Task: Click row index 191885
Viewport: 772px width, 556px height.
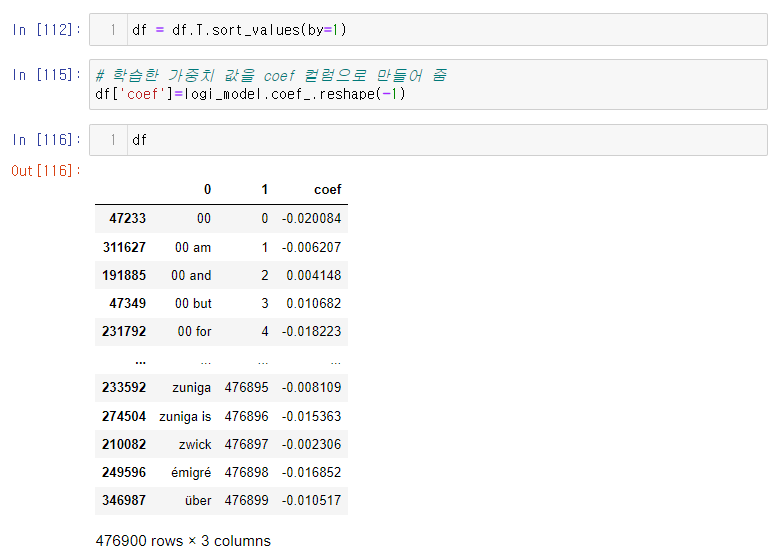Action: pos(124,275)
